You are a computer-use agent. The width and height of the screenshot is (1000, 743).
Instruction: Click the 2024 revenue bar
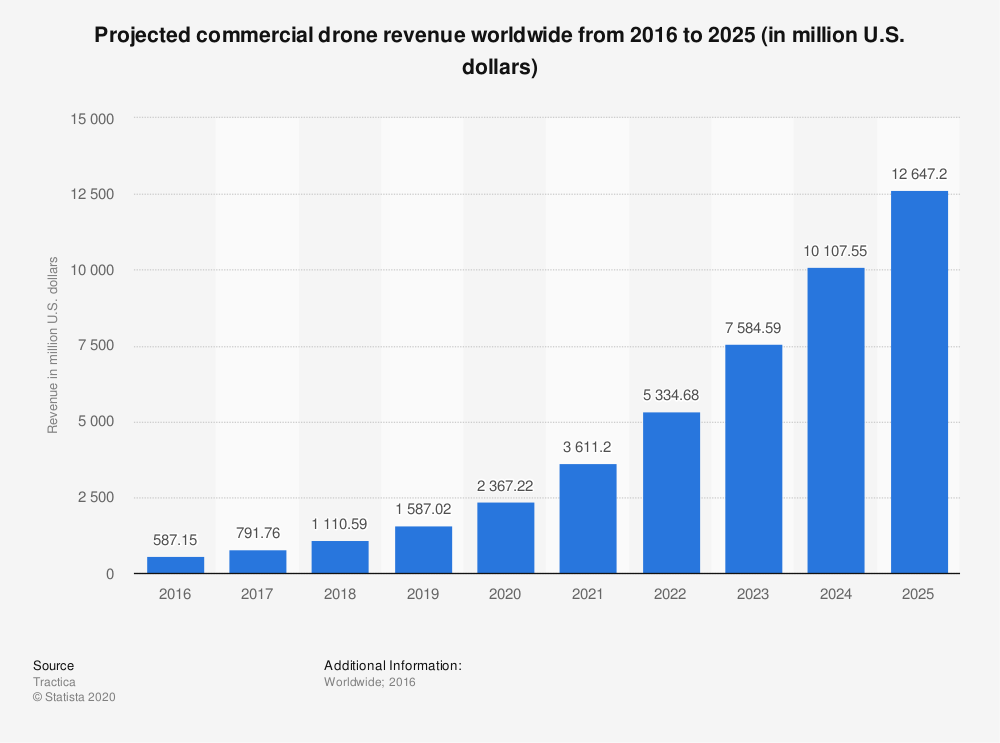pyautogui.click(x=836, y=420)
